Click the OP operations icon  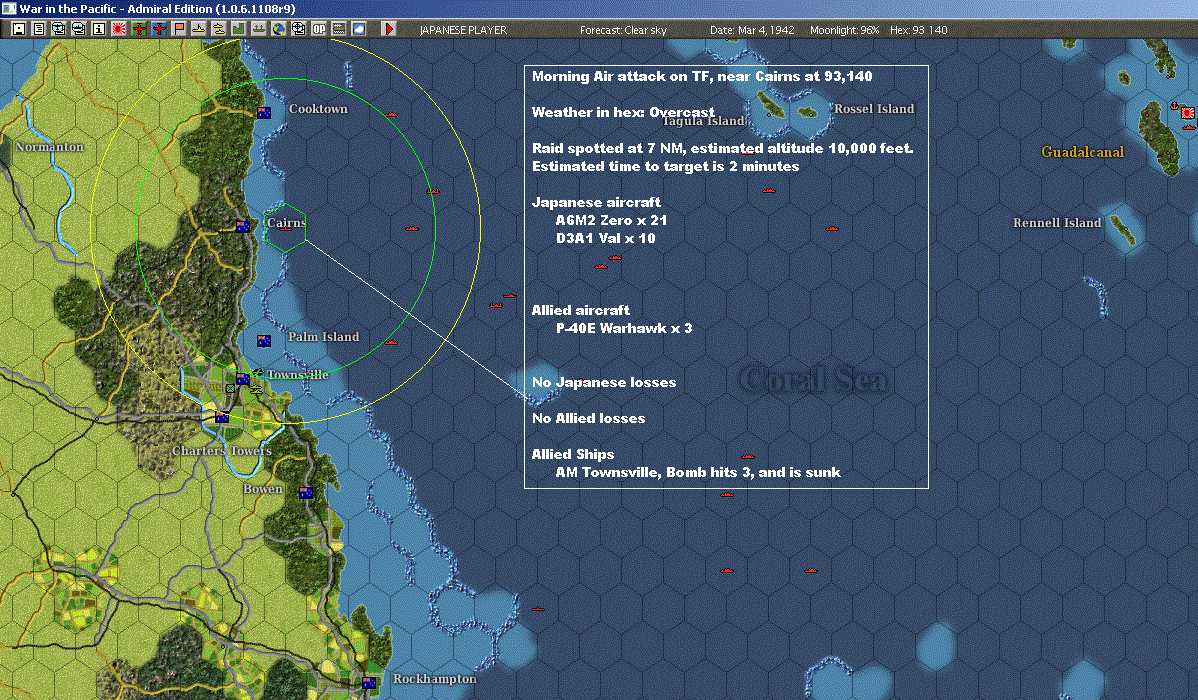(319, 29)
